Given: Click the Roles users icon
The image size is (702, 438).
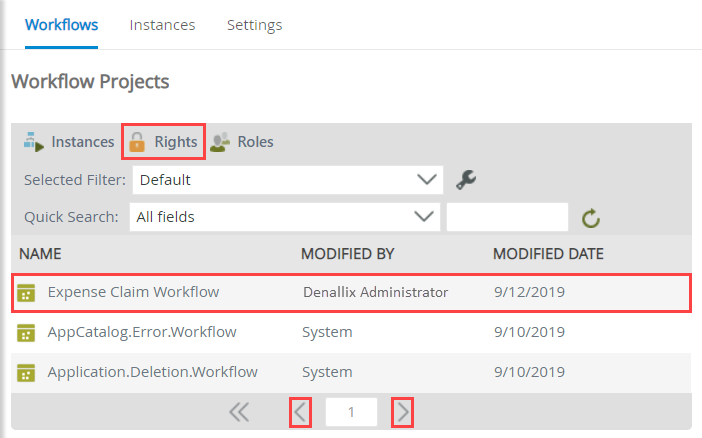Looking at the screenshot, I should point(221,142).
